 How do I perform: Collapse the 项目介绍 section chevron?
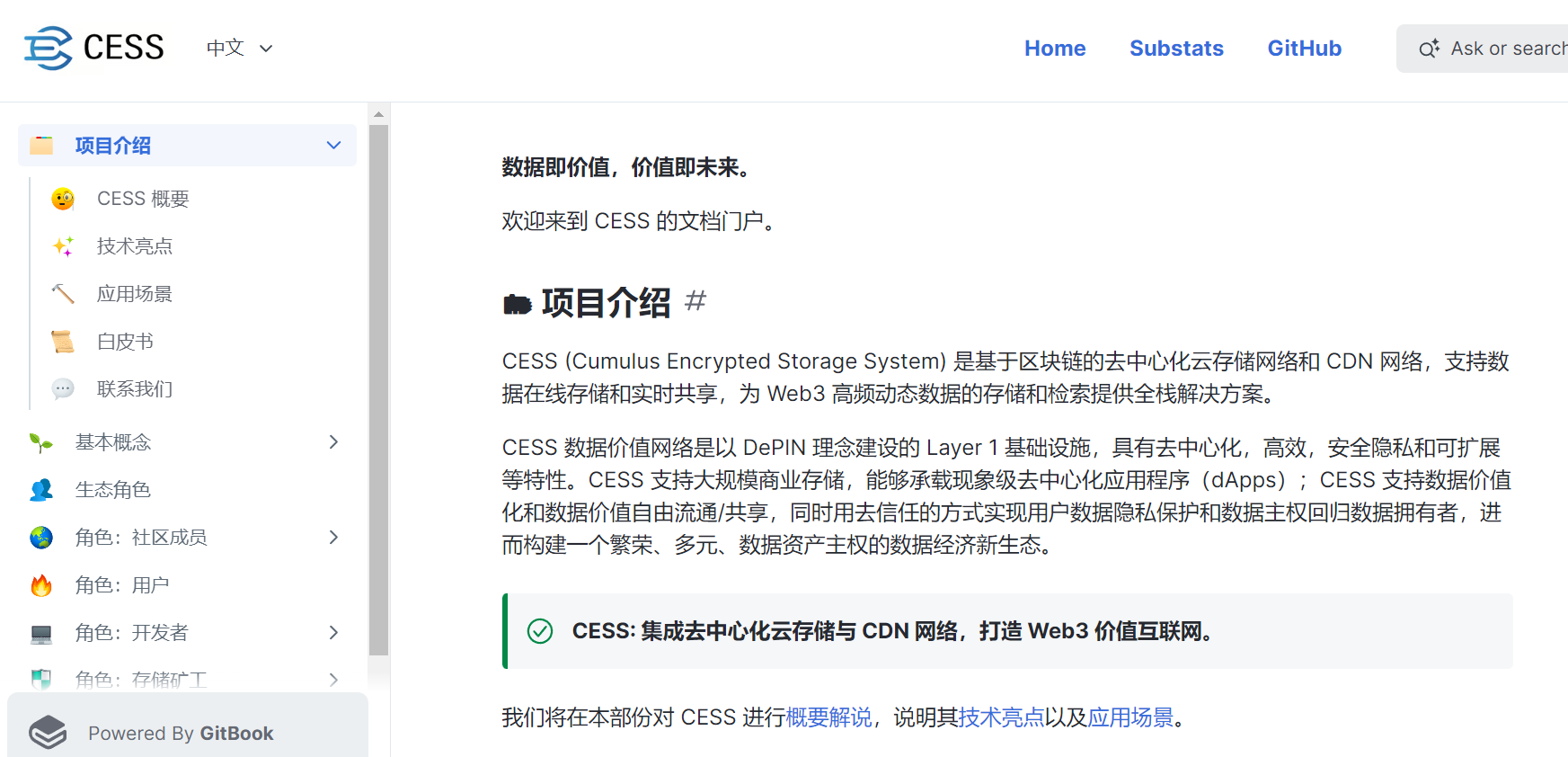333,146
